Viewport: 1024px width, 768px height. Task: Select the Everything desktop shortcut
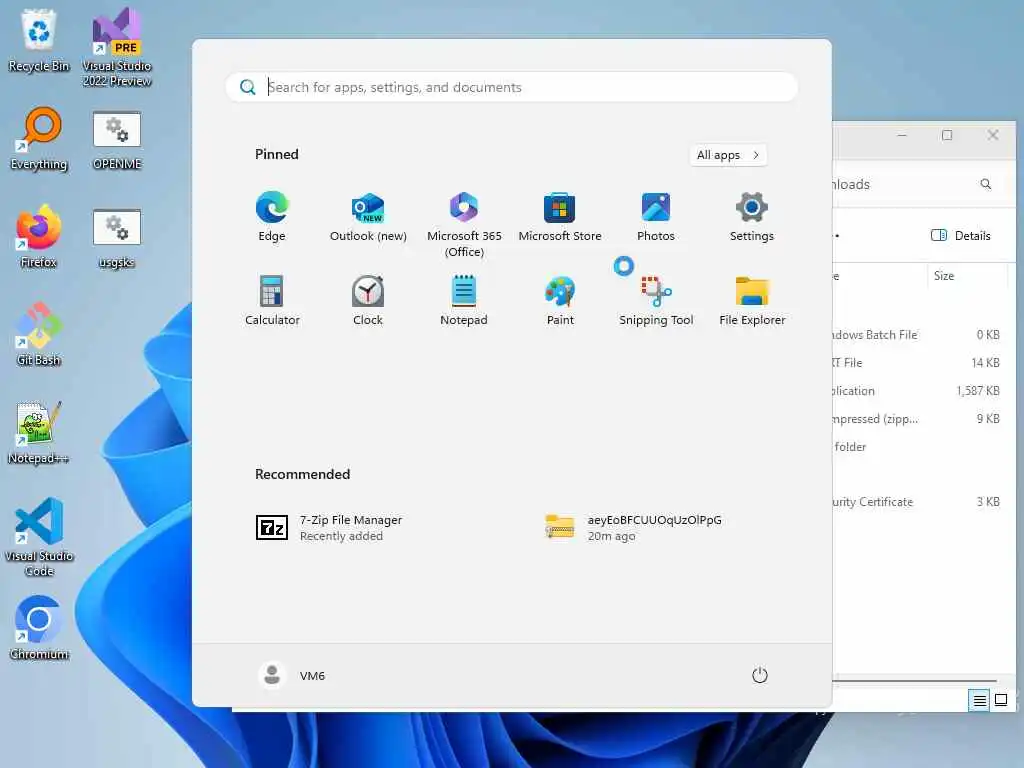(39, 138)
